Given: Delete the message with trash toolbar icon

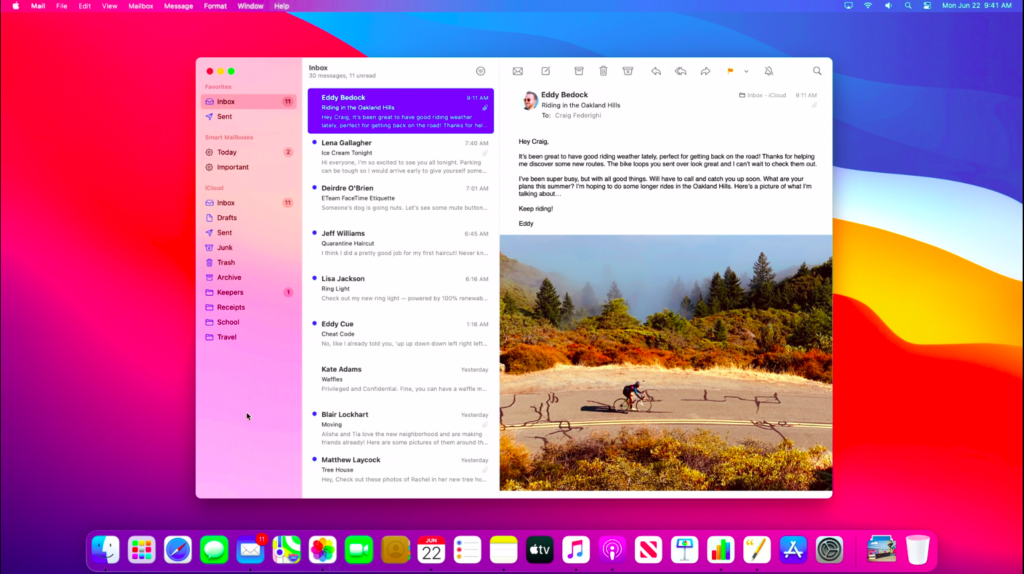Looking at the screenshot, I should (603, 71).
